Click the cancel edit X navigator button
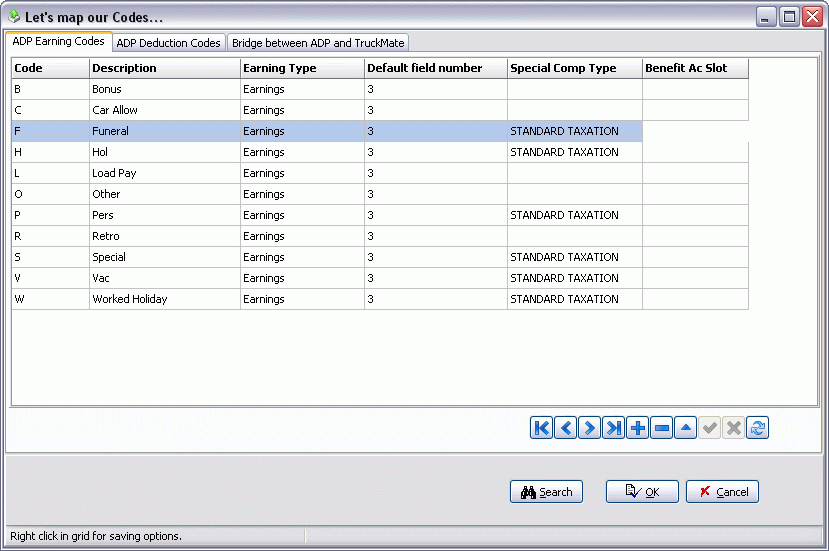This screenshot has width=829, height=551. (734, 428)
